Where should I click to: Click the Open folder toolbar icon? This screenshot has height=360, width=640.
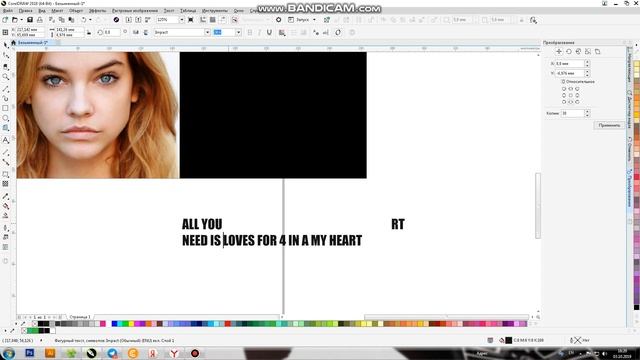click(x=15, y=20)
